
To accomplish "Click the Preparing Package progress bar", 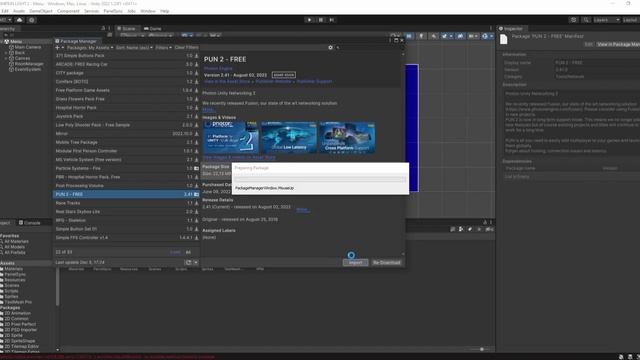I will point(320,179).
